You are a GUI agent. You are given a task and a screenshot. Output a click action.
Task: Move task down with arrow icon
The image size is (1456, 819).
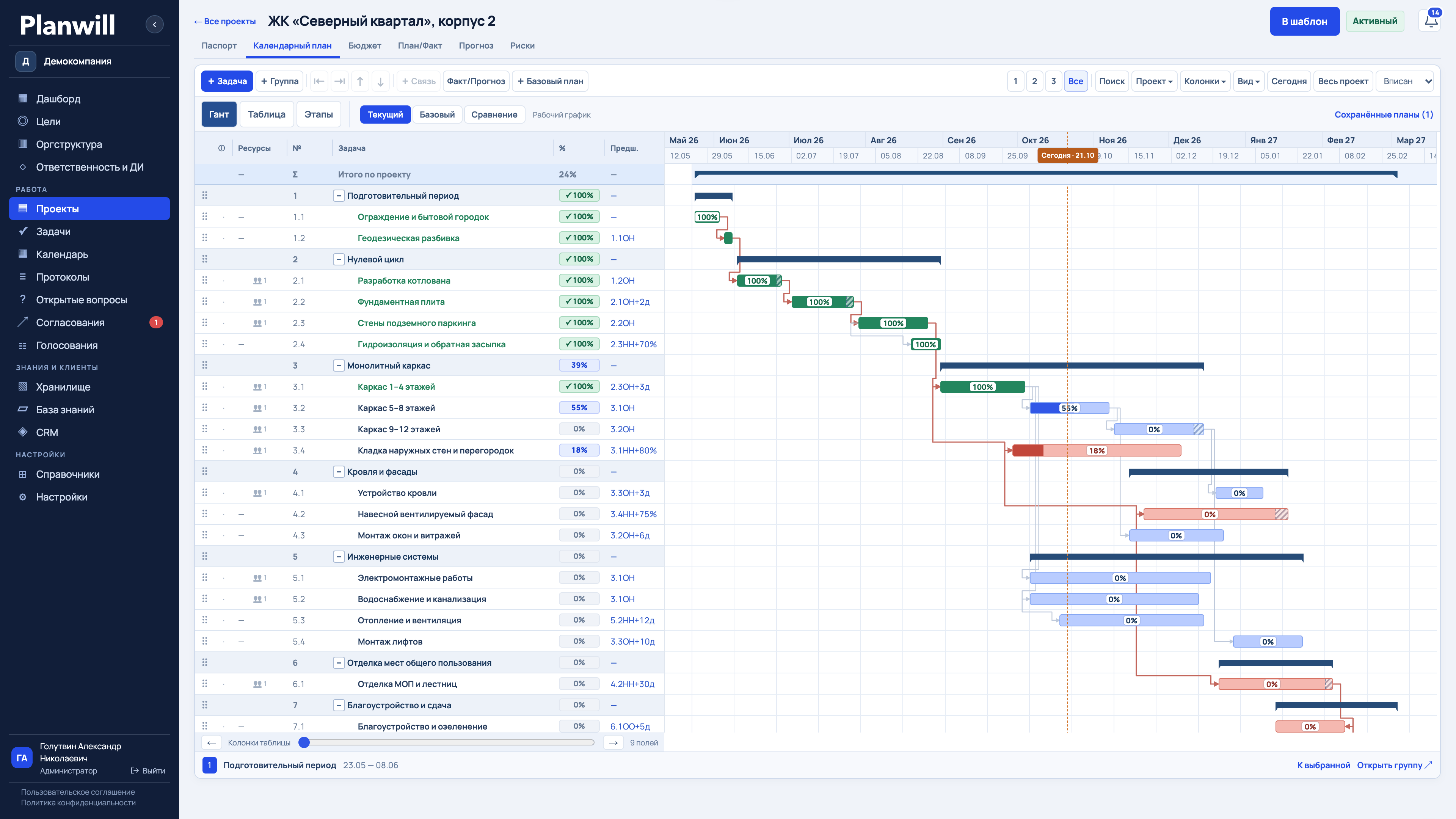pos(380,81)
